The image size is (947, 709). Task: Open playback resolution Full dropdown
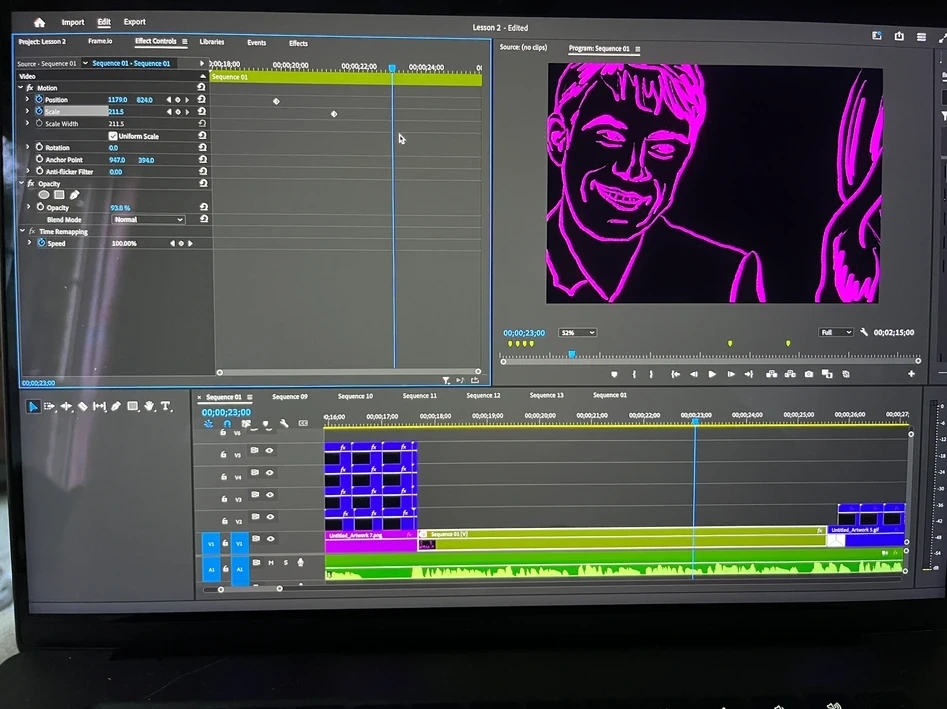[836, 332]
